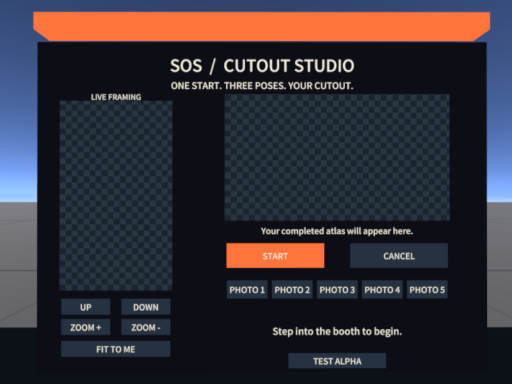Screen dimensions: 512x384
Task: Click the completed atlas preview area
Action: pyautogui.click(x=337, y=157)
